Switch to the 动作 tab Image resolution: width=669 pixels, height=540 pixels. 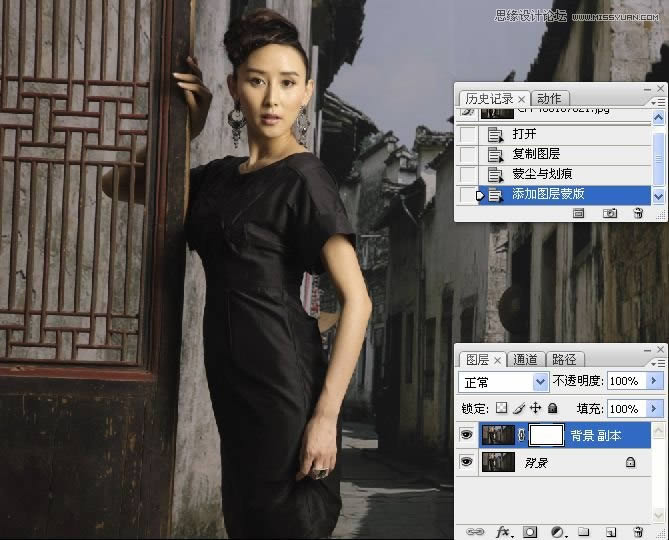[549, 98]
